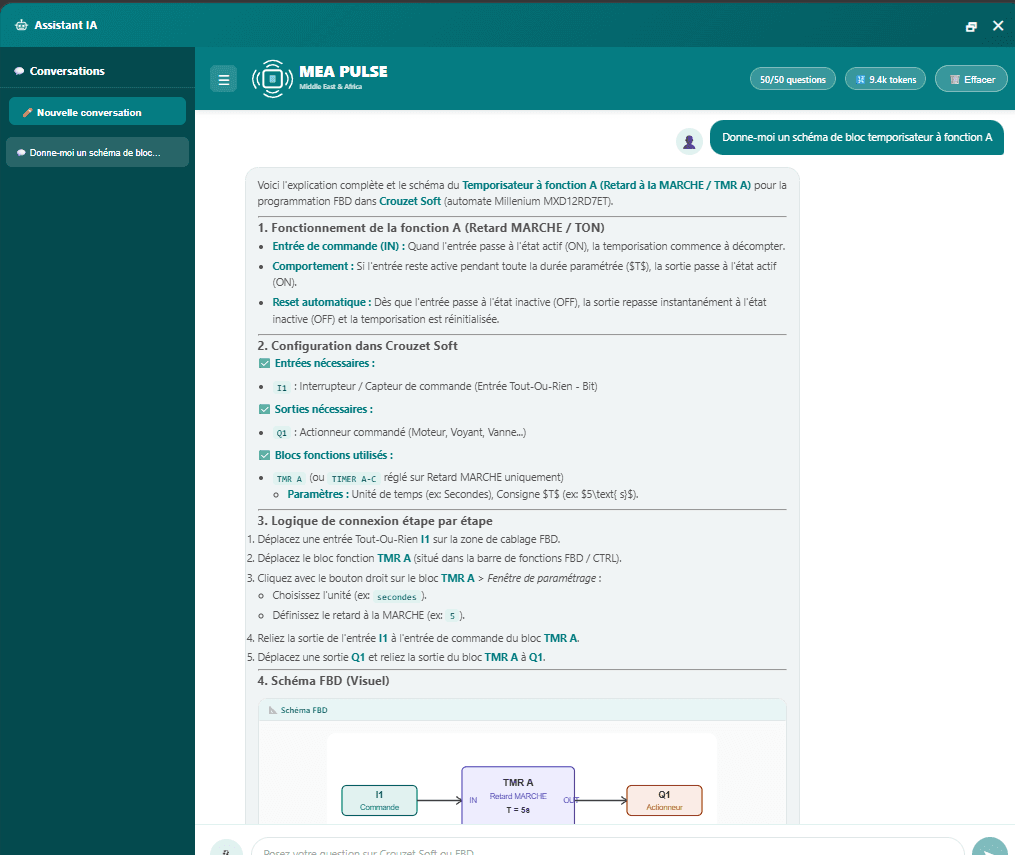Click the TMR A block in diagram
The width and height of the screenshot is (1015, 855).
(x=518, y=795)
